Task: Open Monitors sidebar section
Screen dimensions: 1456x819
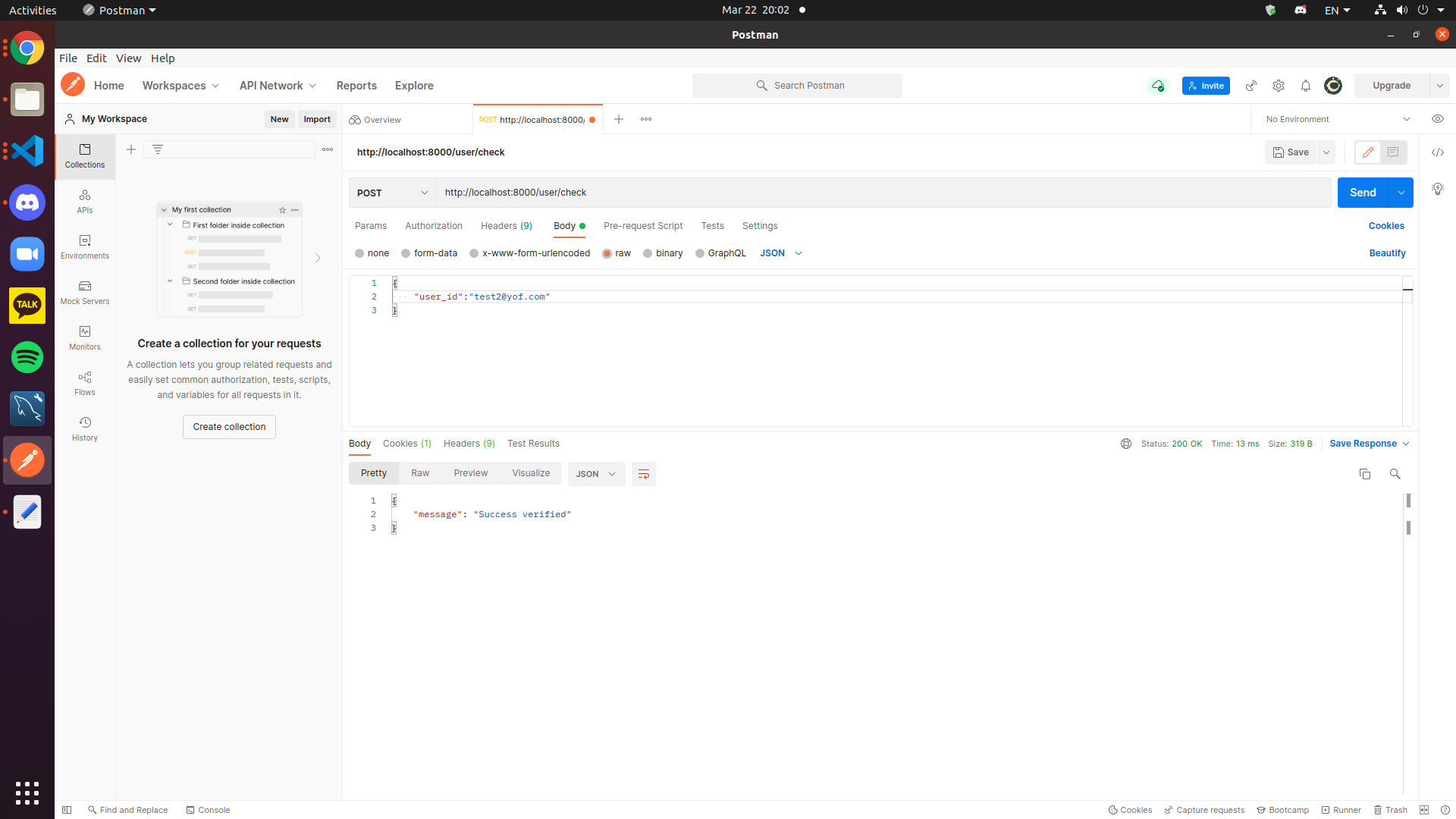Action: click(x=85, y=338)
